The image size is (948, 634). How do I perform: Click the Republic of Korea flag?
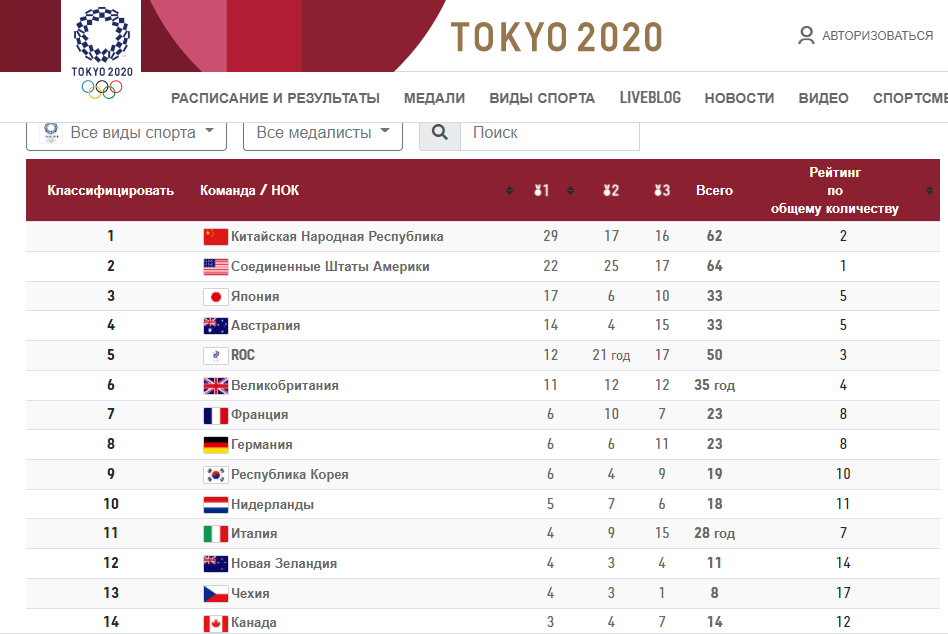point(215,475)
